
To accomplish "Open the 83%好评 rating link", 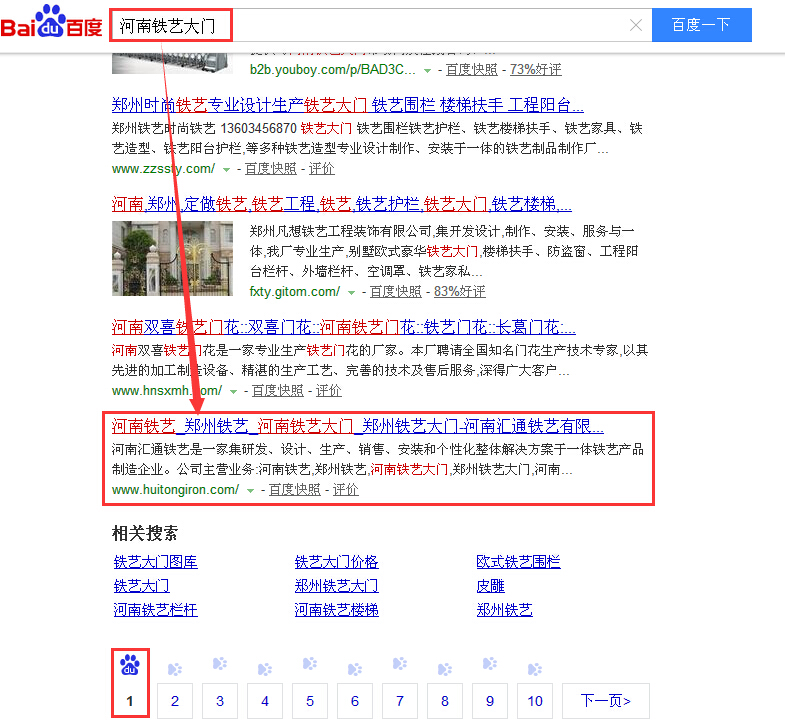I will (x=460, y=291).
